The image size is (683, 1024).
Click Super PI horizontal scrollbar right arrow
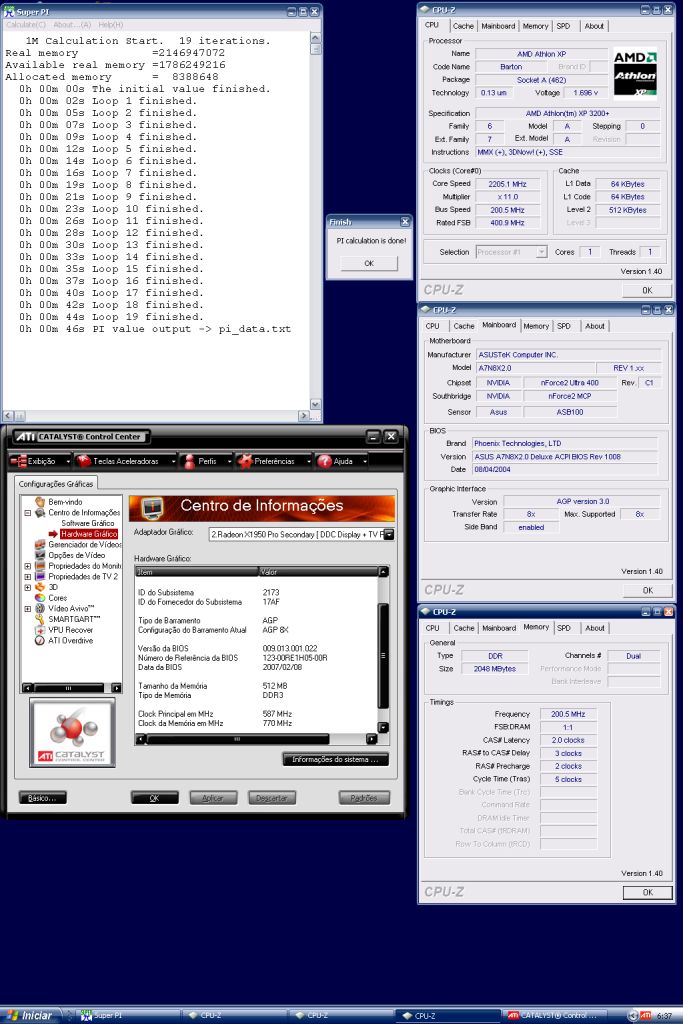[x=304, y=415]
